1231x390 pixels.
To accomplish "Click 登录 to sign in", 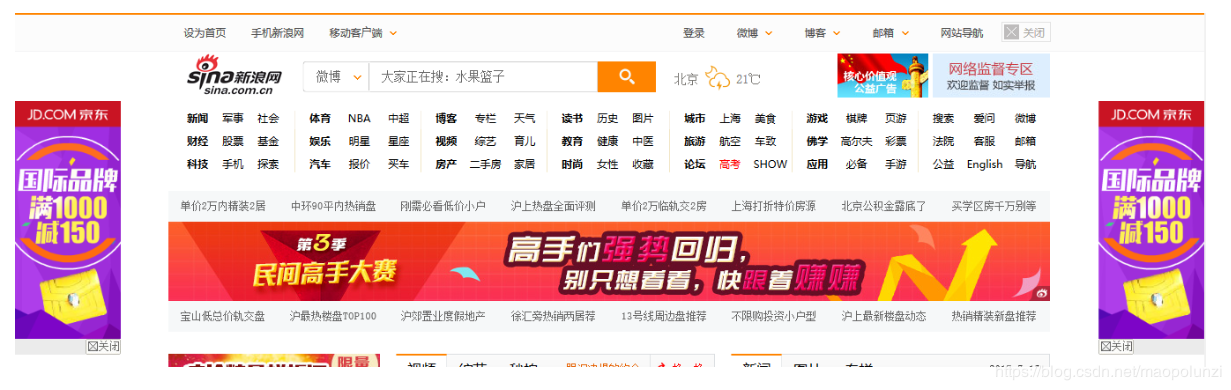I will click(x=694, y=33).
